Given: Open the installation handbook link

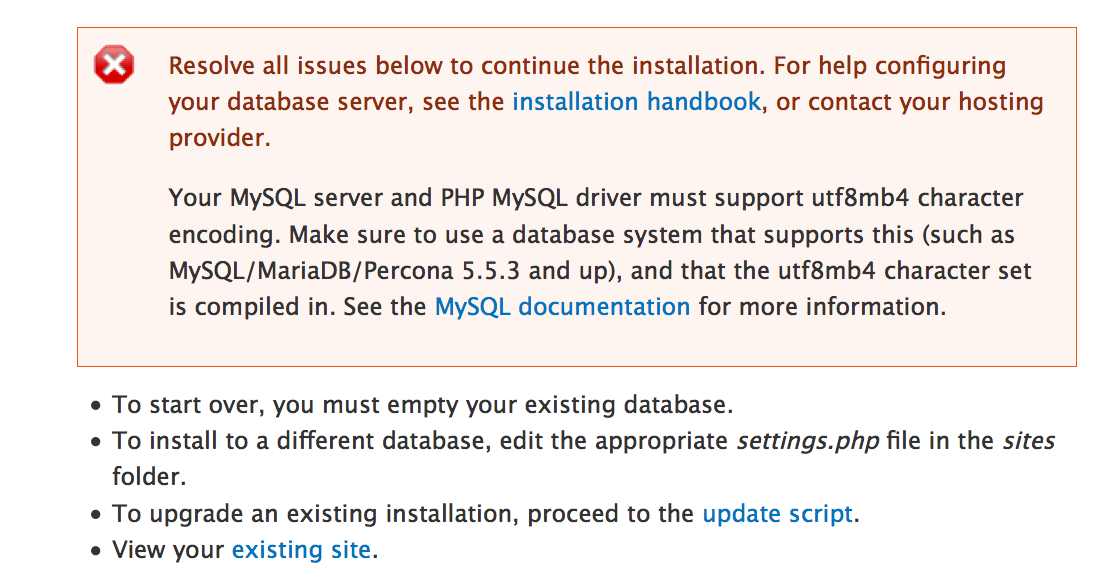Looking at the screenshot, I should pyautogui.click(x=636, y=102).
